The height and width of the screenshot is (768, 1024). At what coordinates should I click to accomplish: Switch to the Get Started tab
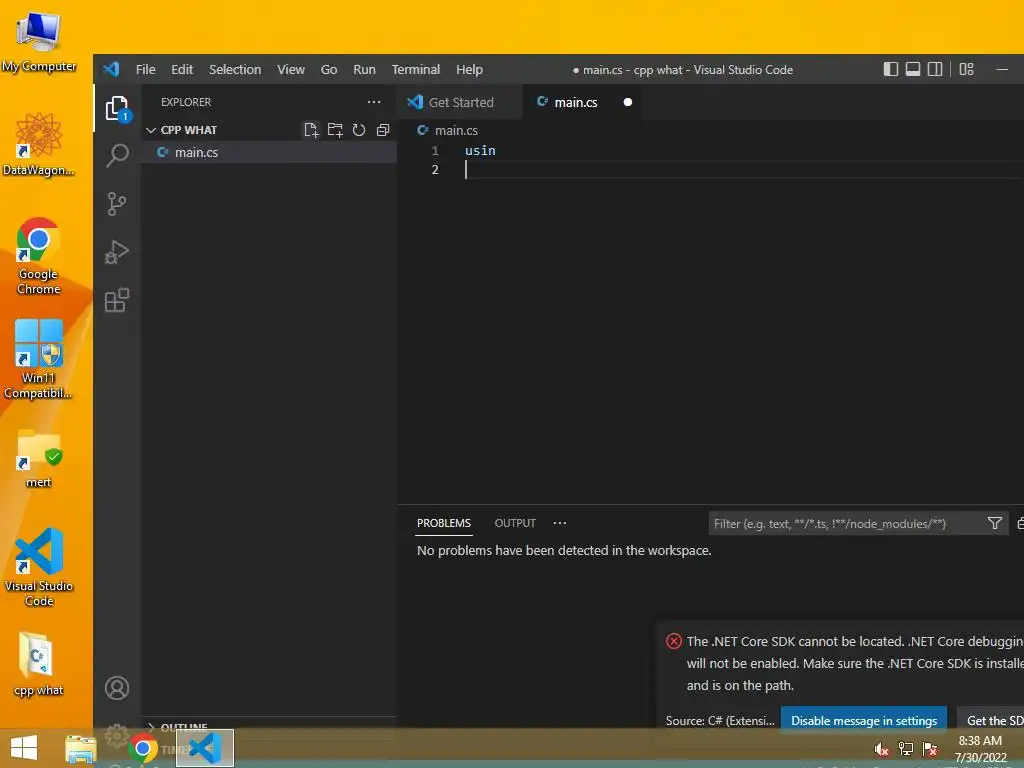pyautogui.click(x=460, y=102)
